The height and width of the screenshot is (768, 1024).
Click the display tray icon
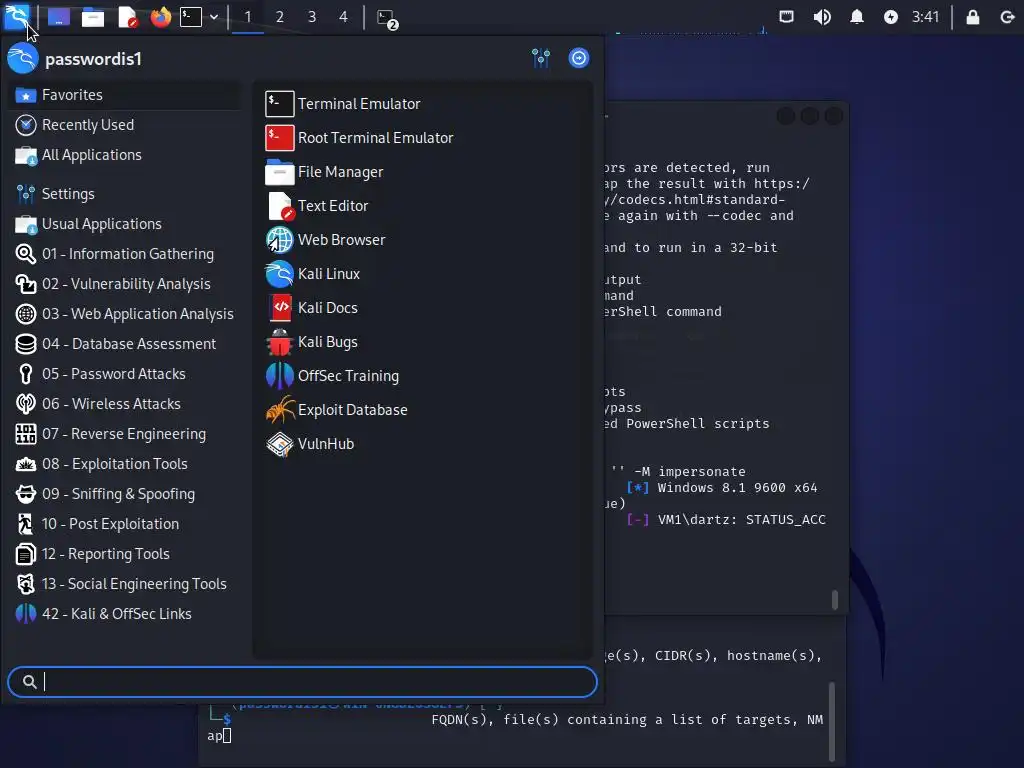(x=787, y=17)
